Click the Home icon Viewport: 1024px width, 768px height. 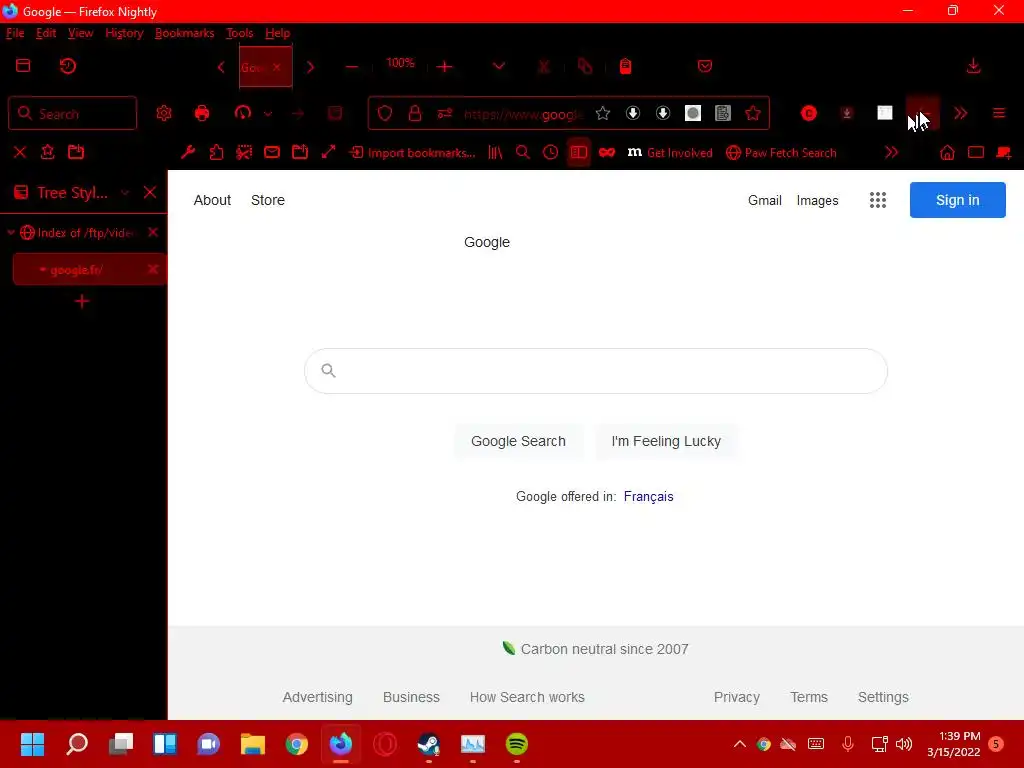[947, 152]
